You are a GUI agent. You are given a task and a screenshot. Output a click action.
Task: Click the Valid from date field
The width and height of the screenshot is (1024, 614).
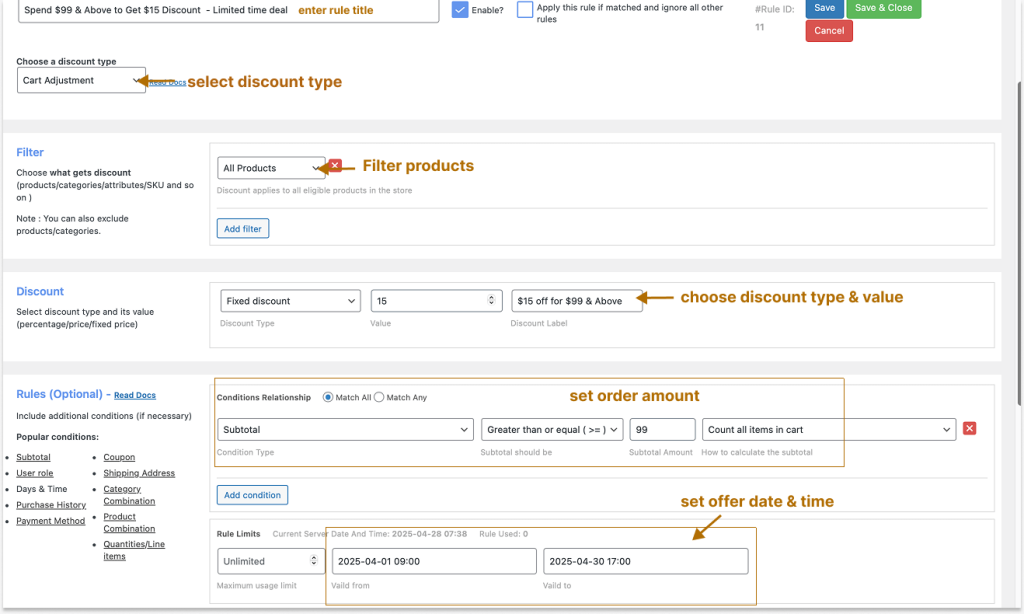434,561
